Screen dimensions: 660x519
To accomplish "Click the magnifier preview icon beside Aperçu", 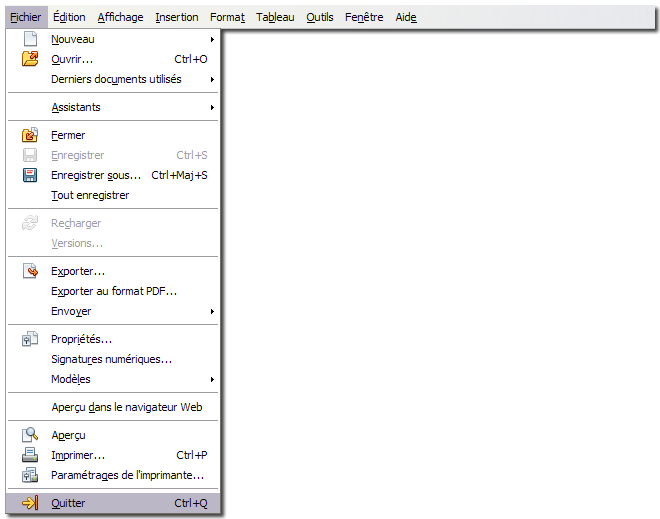I will click(30, 435).
